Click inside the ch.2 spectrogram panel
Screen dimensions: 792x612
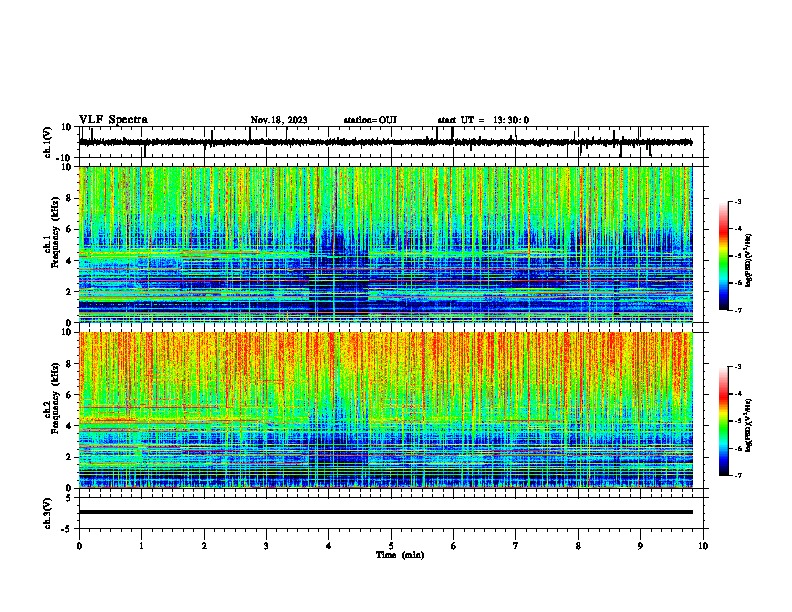tap(385, 410)
